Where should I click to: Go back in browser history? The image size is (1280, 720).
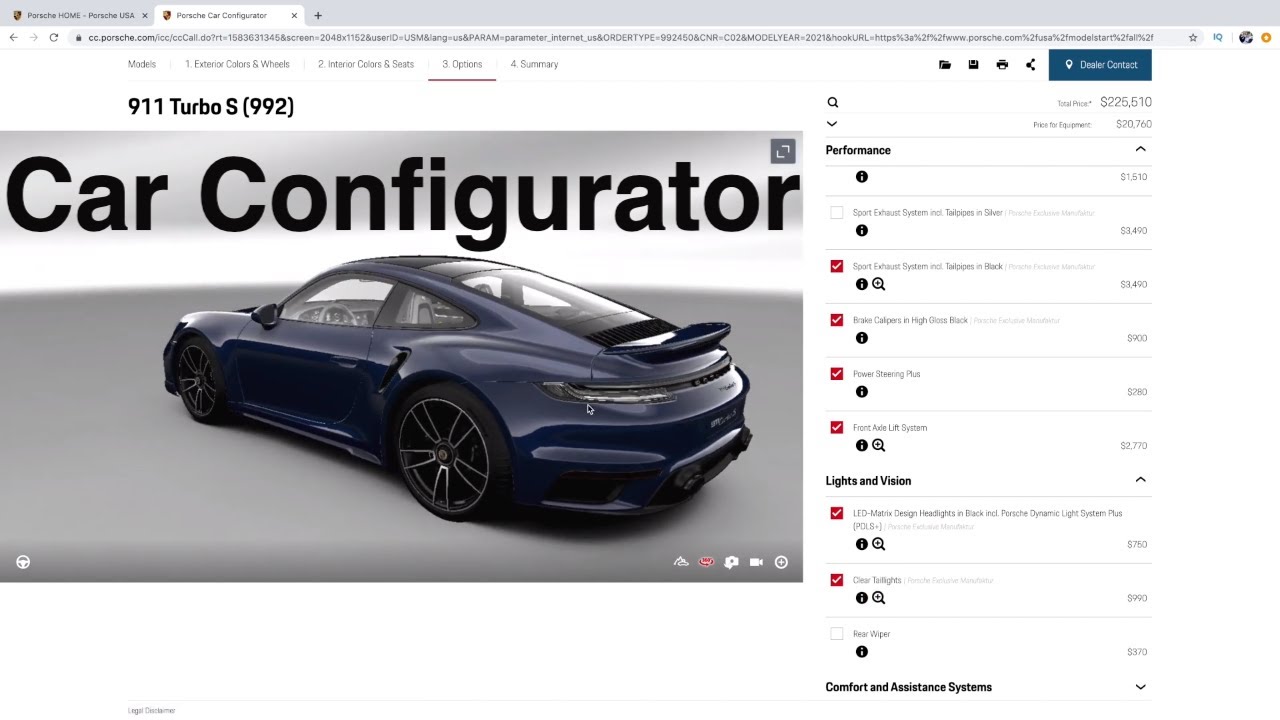[x=13, y=37]
